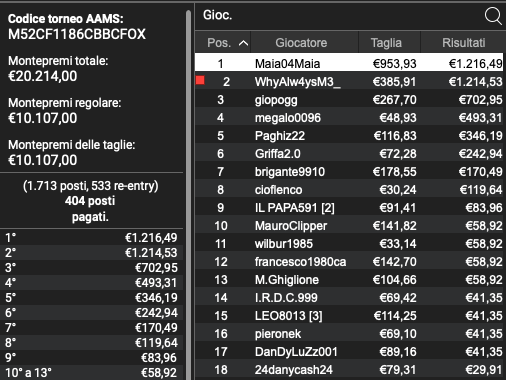
Task: Select LEO8013 [3] in the standings
Action: point(349,316)
